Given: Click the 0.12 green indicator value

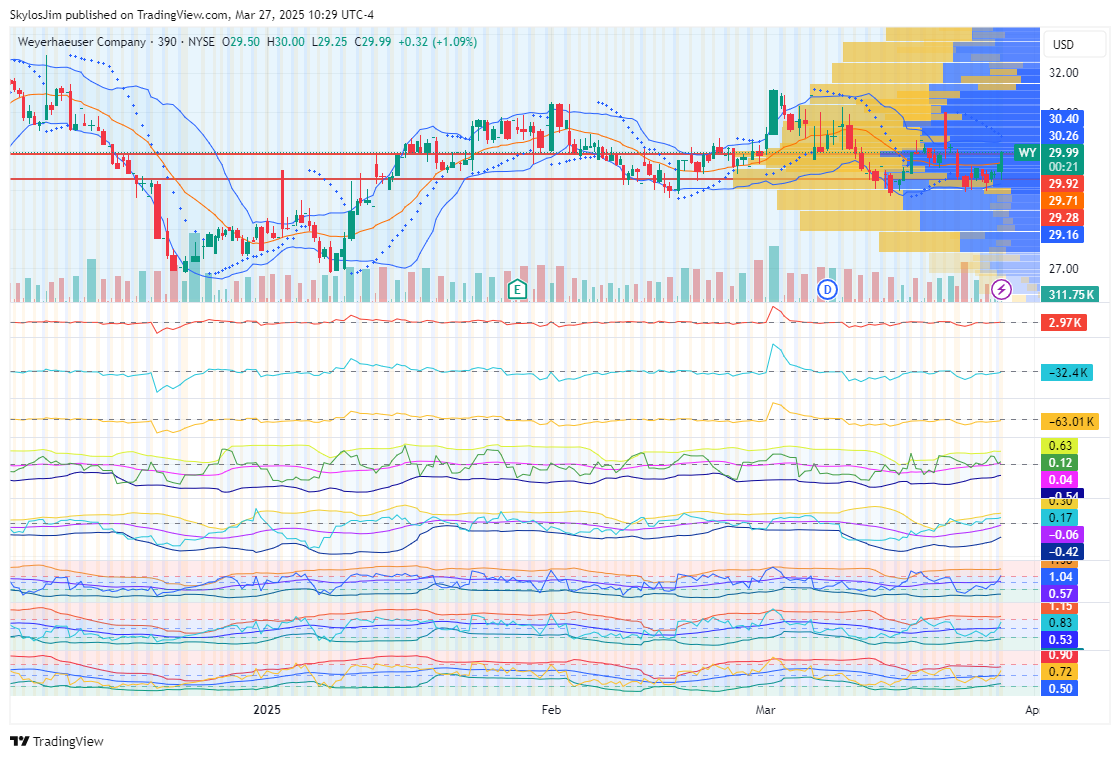Looking at the screenshot, I should (1060, 463).
